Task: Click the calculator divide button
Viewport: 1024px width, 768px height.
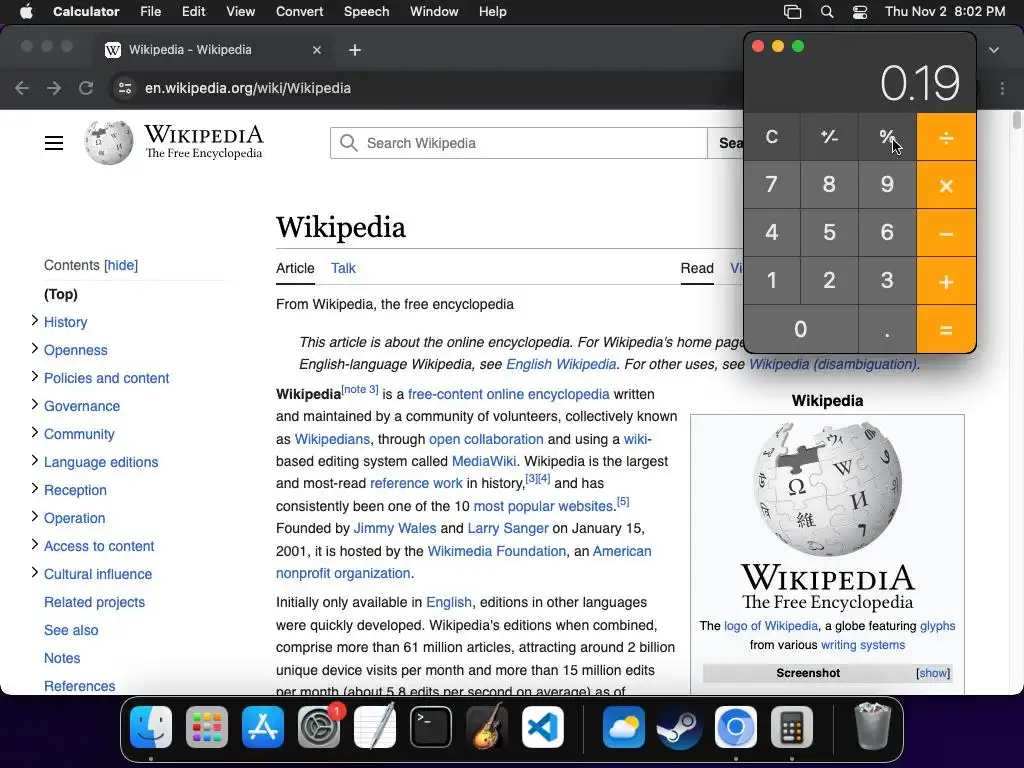Action: [x=946, y=137]
